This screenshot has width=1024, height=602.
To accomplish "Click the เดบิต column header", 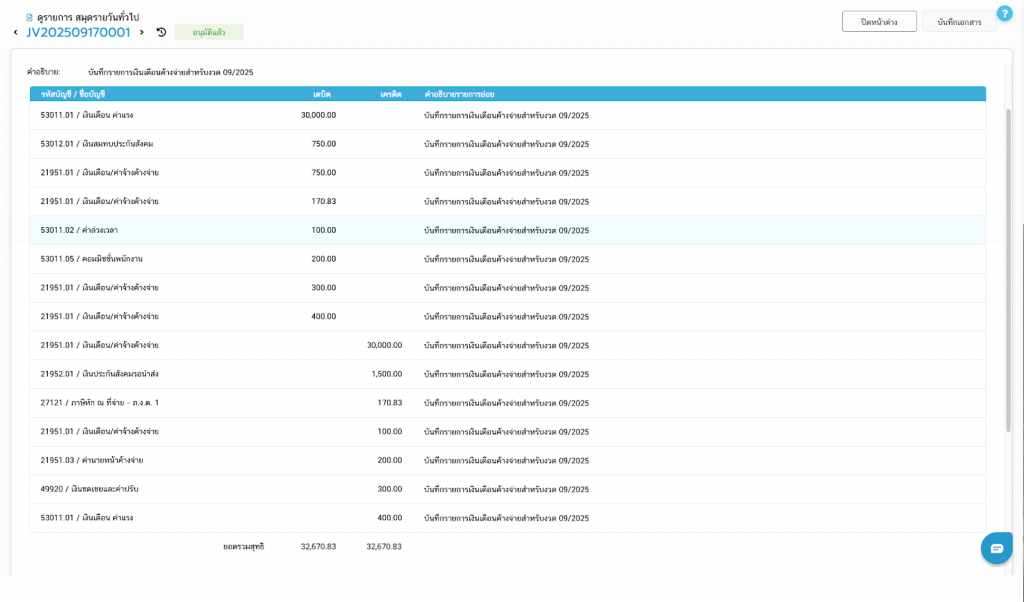I will pyautogui.click(x=321, y=94).
